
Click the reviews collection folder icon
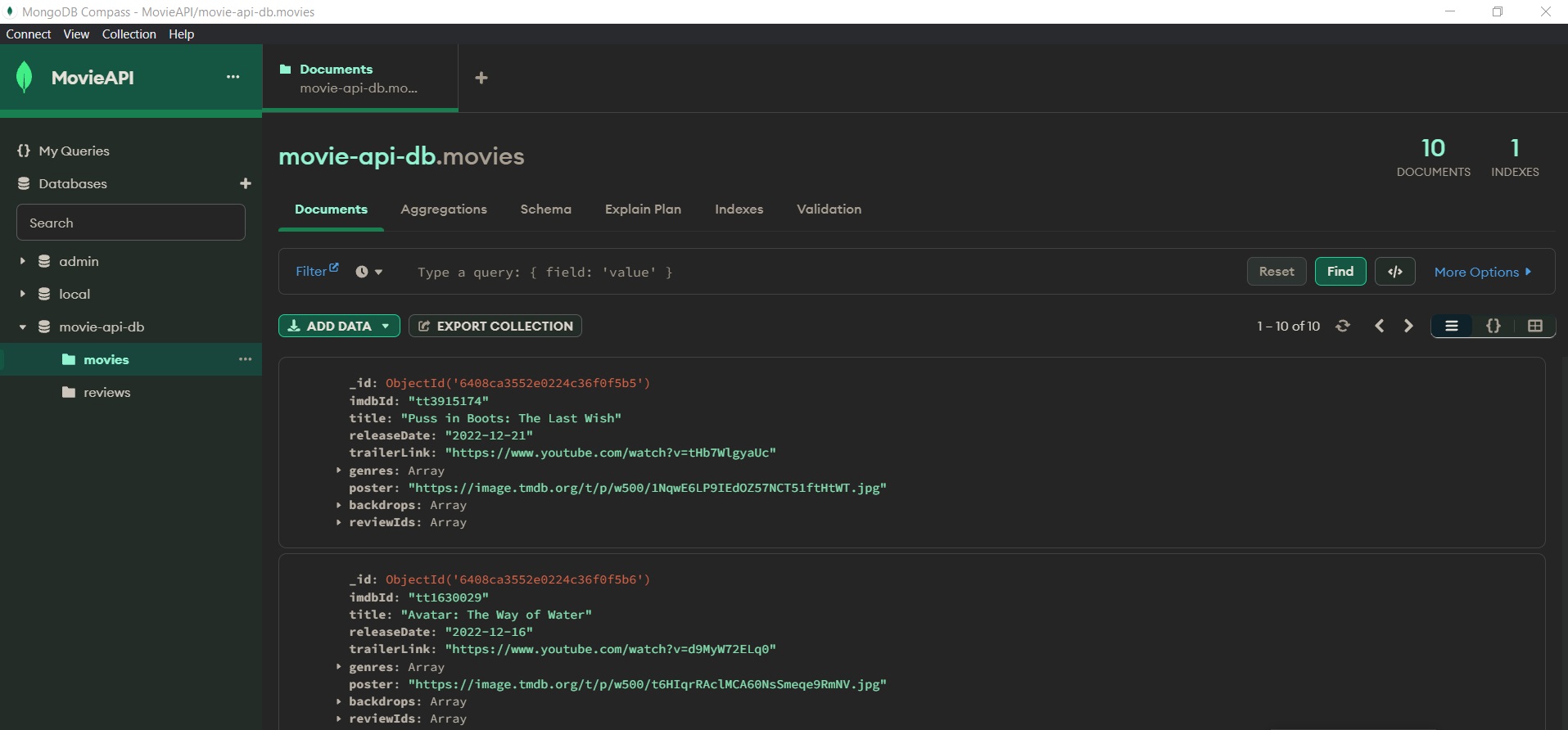coord(69,392)
